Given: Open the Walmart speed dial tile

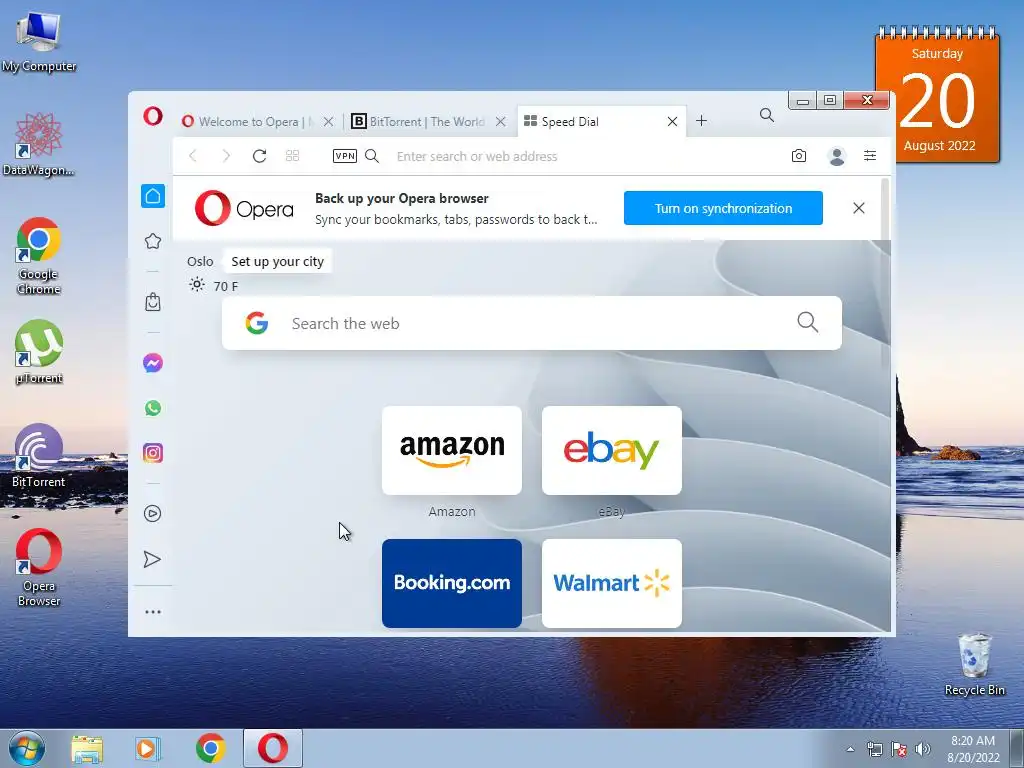Looking at the screenshot, I should click(x=612, y=583).
